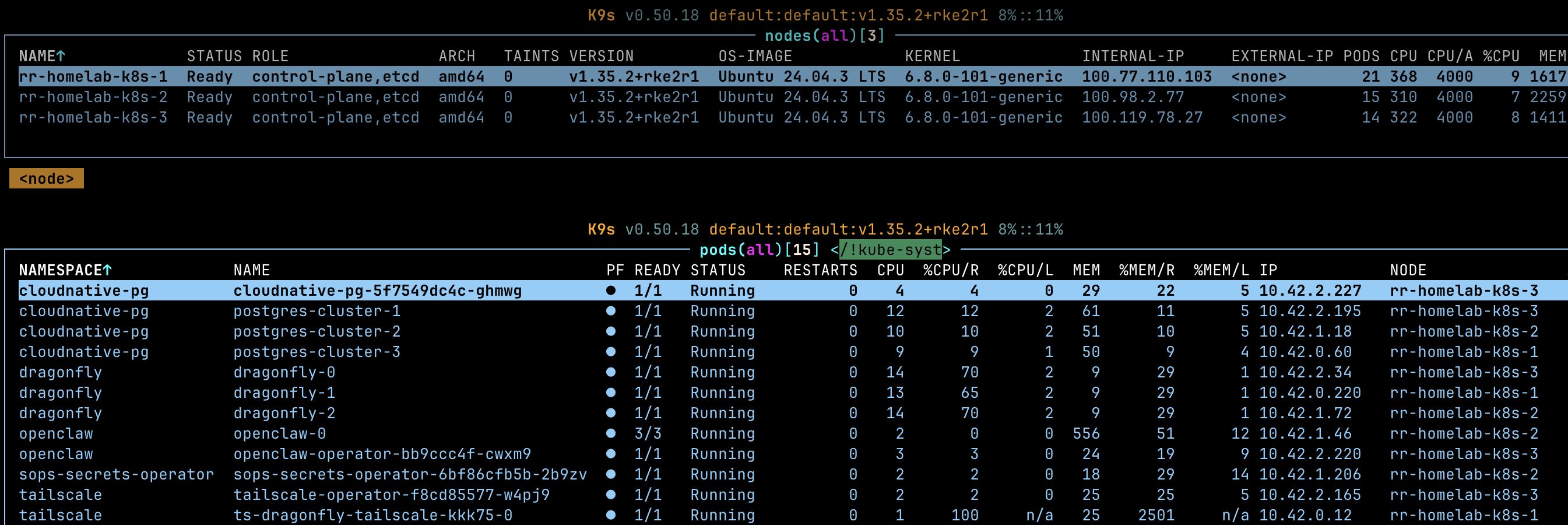The image size is (1568, 525).
Task: Click the INTERNAL-IP column header
Action: click(1133, 56)
